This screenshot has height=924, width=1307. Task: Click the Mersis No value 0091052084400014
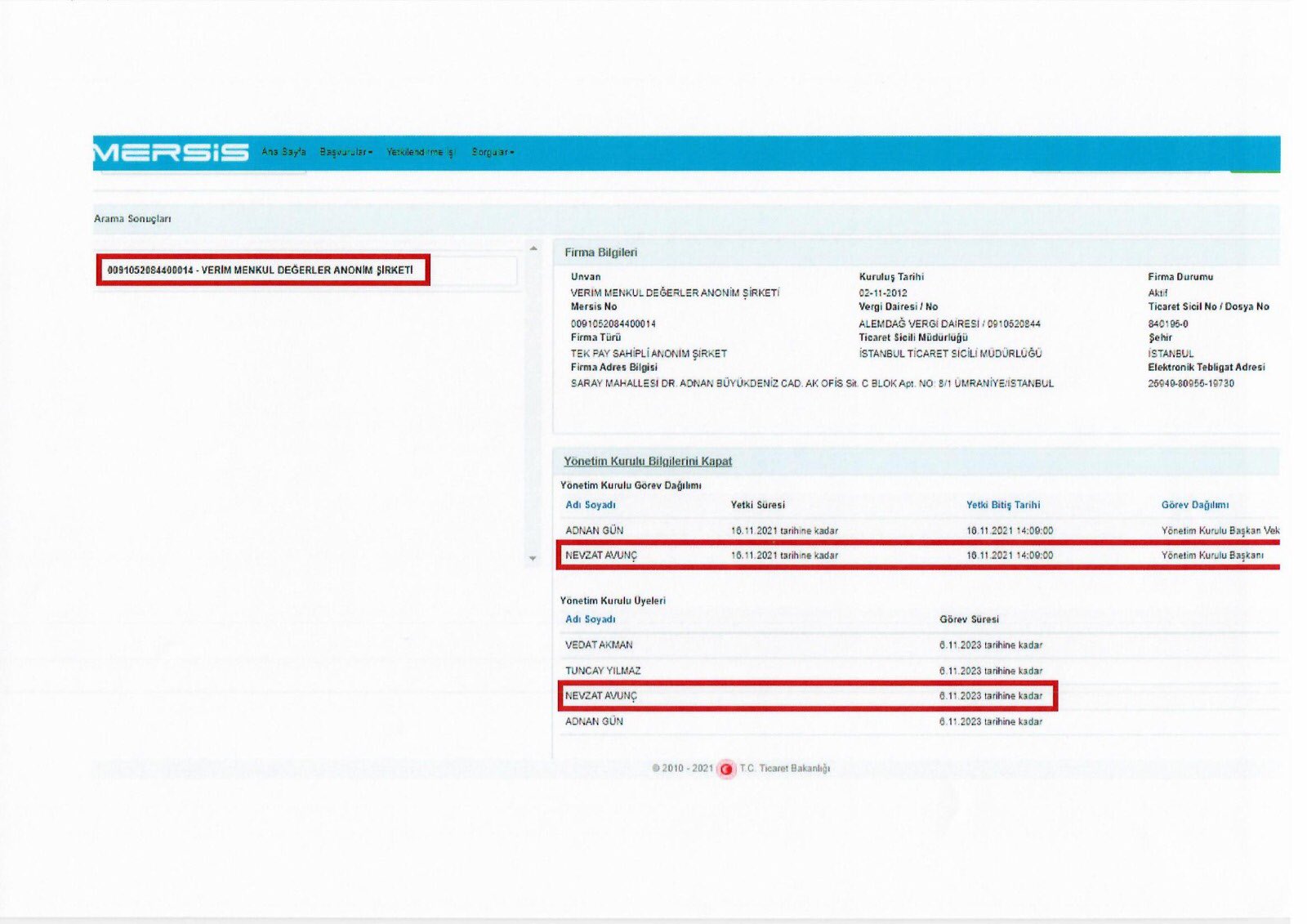613,324
